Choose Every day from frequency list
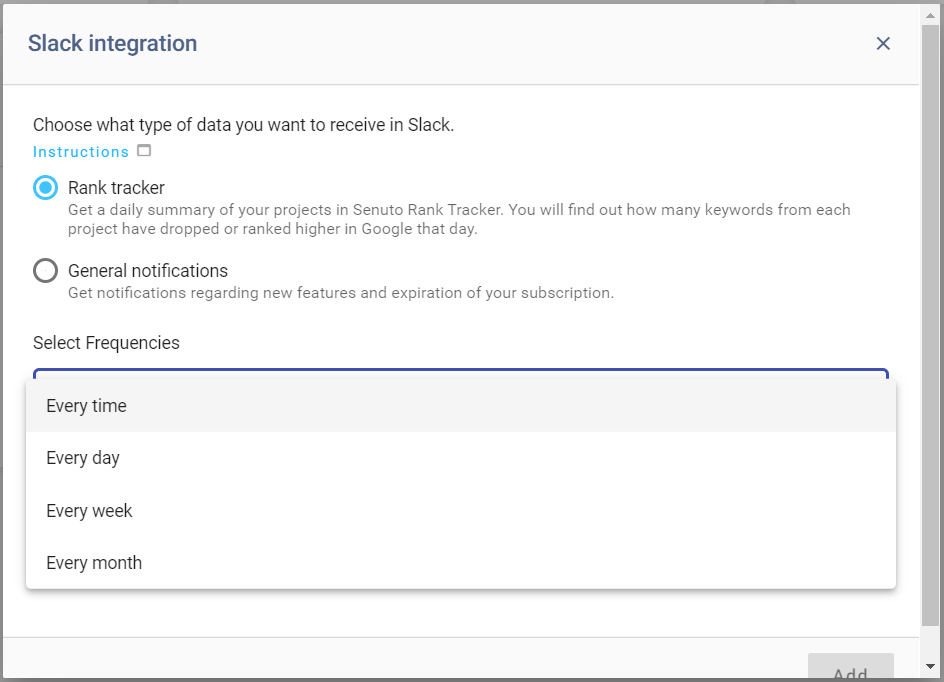The image size is (944, 682). (x=461, y=458)
